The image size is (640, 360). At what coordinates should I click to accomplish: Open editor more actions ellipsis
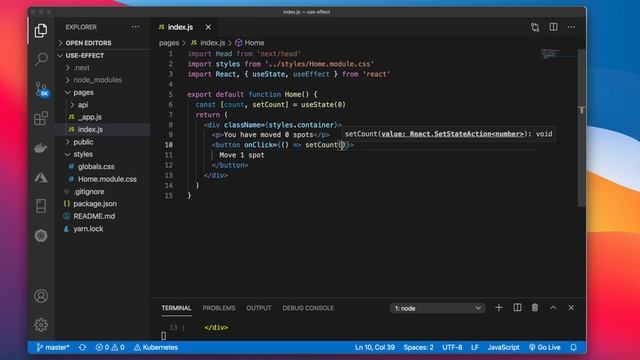pyautogui.click(x=571, y=27)
